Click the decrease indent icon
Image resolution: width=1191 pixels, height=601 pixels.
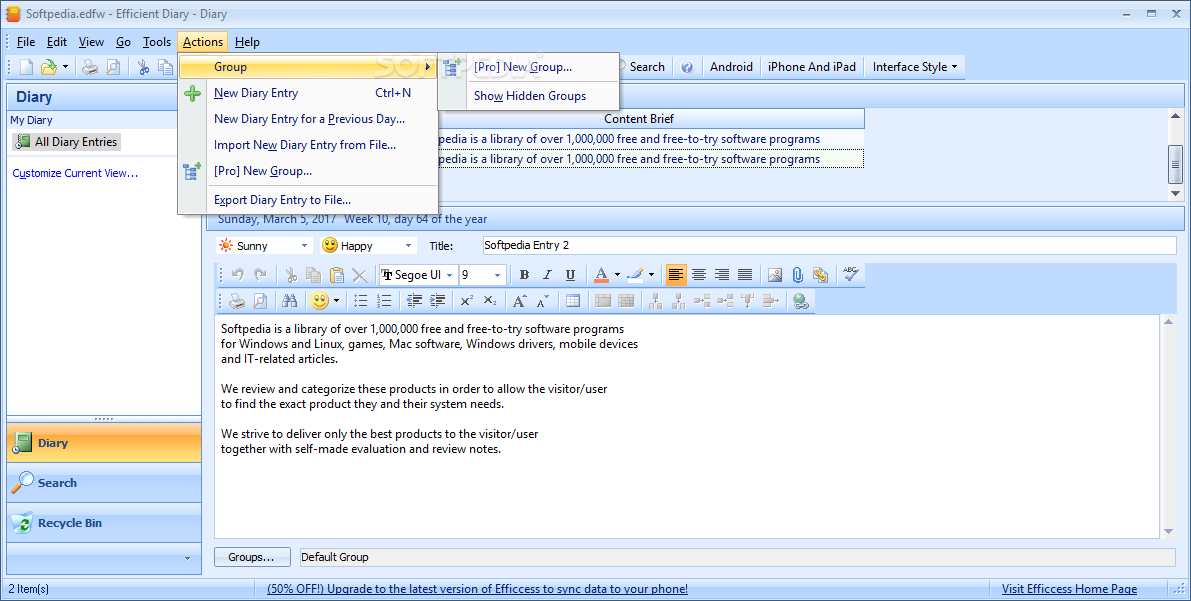[414, 301]
